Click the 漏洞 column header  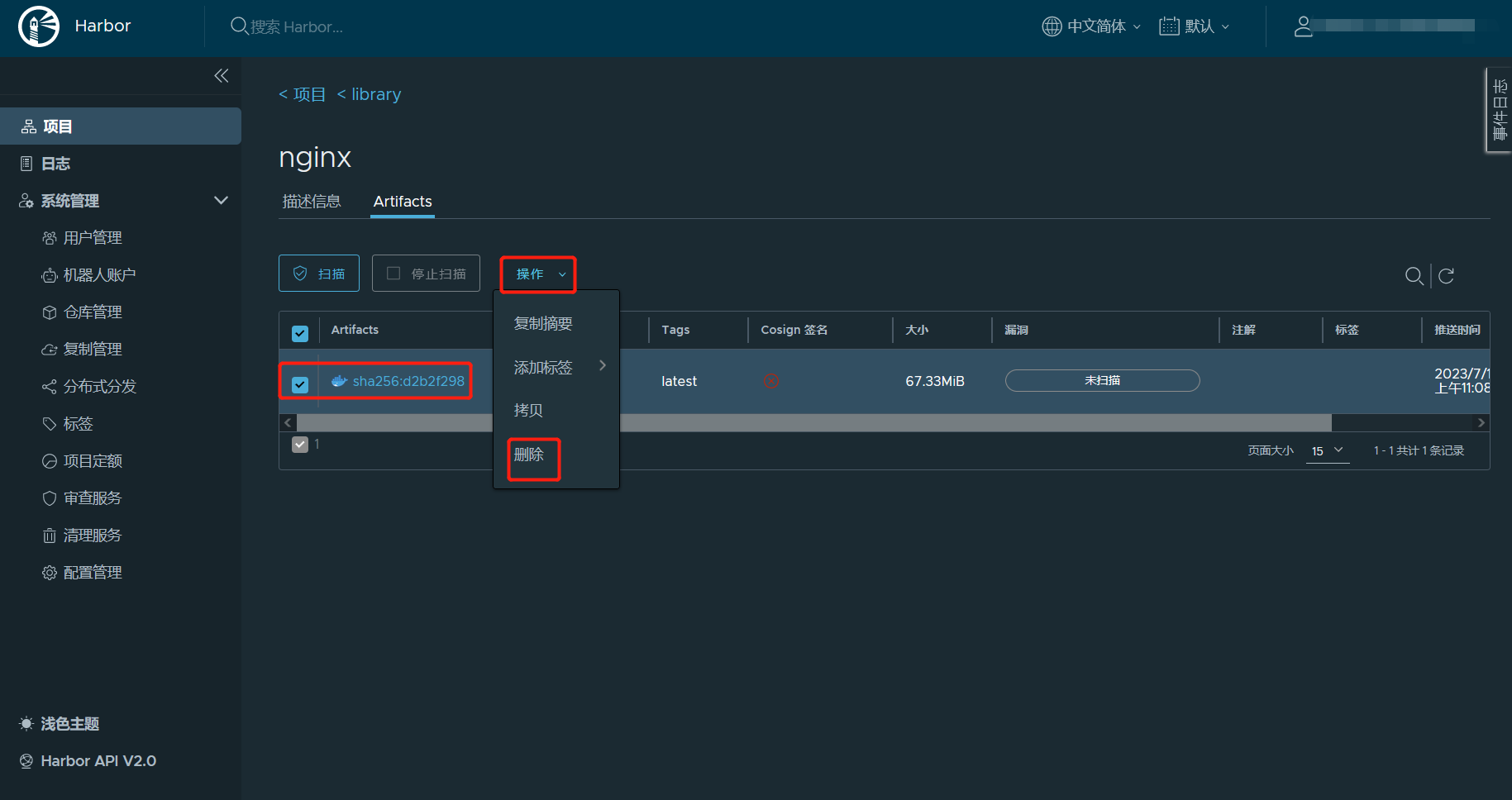point(1016,330)
